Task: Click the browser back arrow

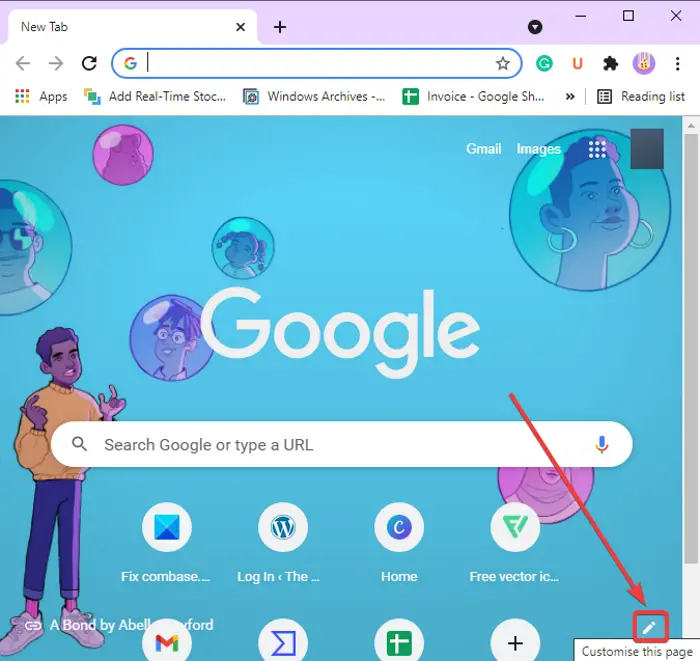Action: [23, 63]
